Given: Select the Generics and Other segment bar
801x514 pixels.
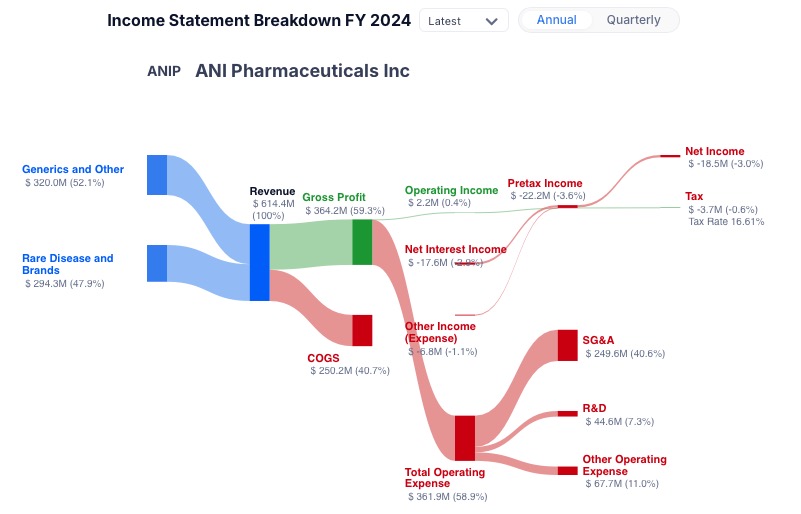Looking at the screenshot, I should coord(157,175).
